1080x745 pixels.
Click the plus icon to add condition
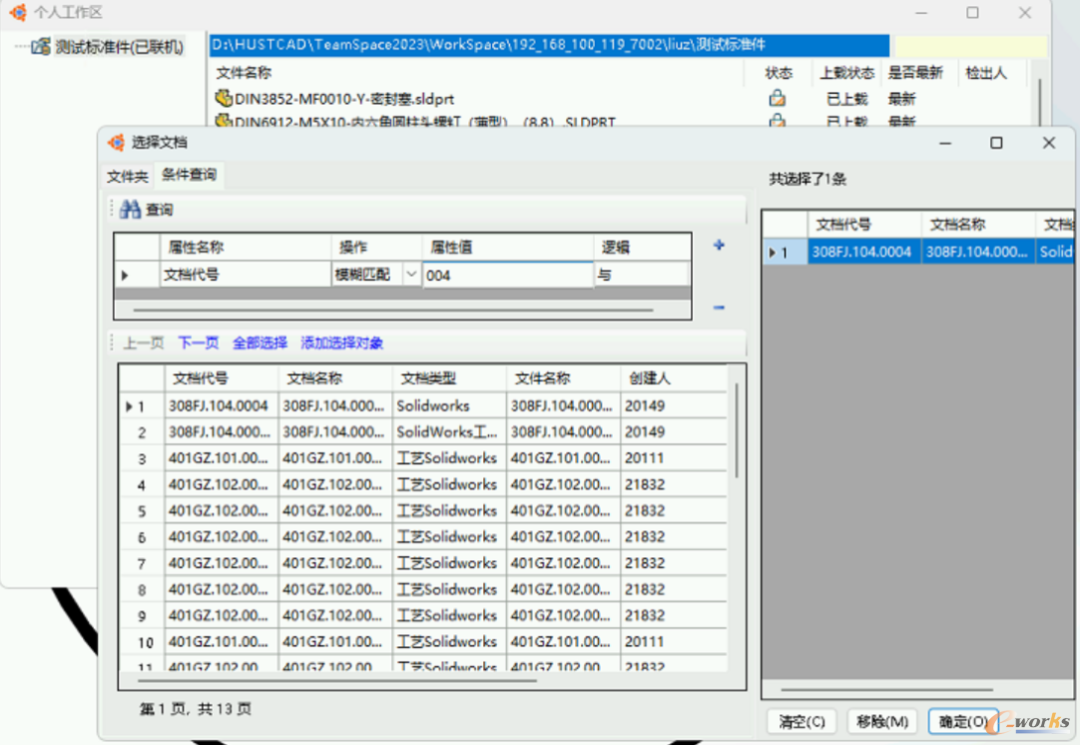[x=718, y=245]
